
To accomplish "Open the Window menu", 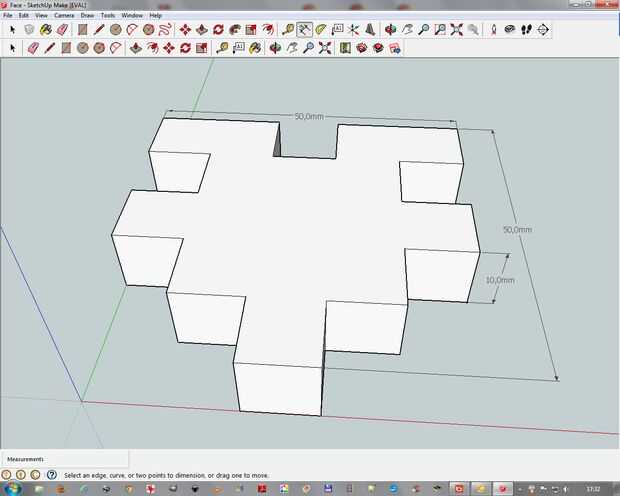I will 131,16.
